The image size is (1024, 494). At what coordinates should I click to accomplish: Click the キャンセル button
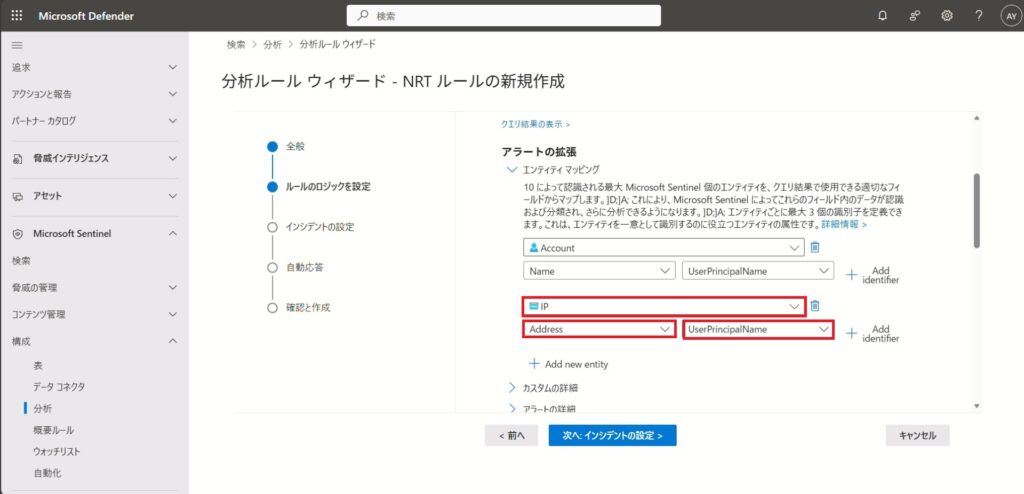pos(917,436)
